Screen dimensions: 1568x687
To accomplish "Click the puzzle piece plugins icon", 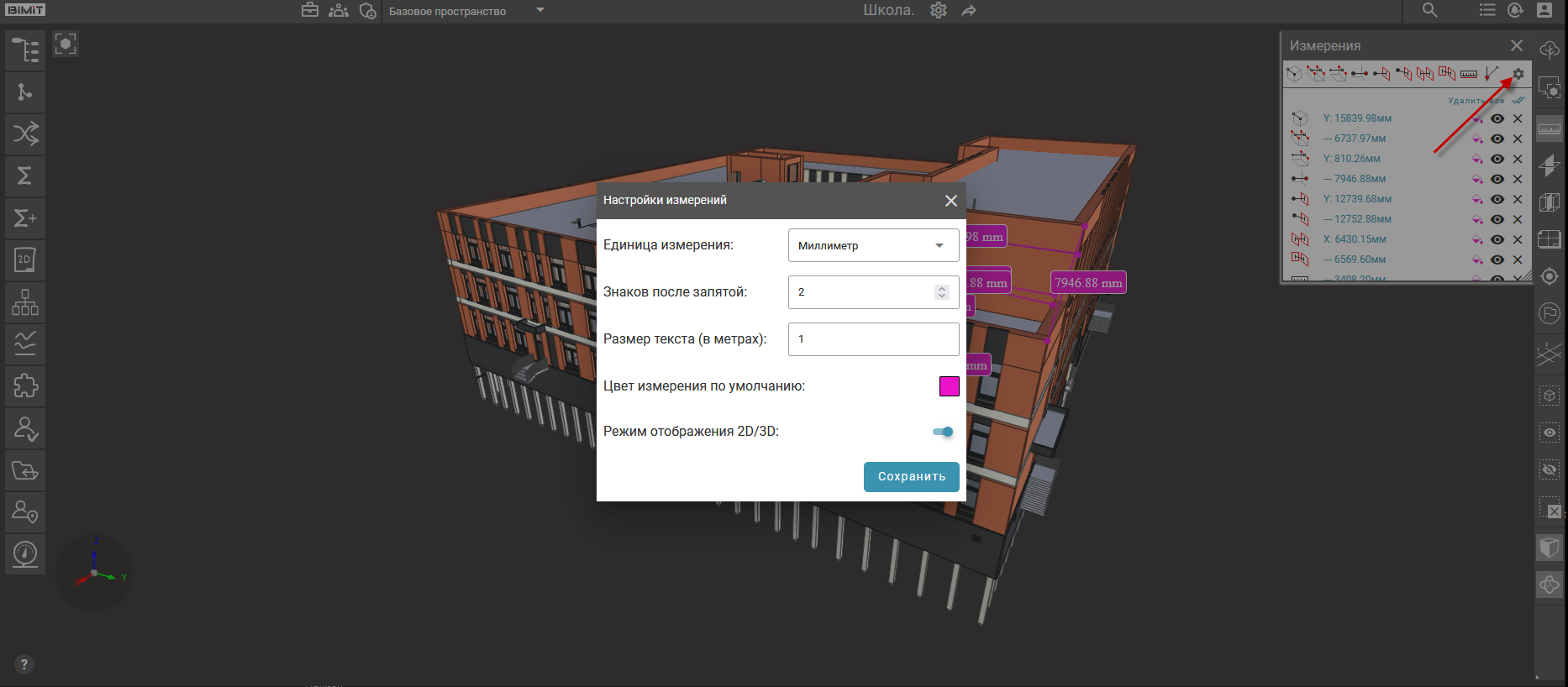I will (x=25, y=386).
